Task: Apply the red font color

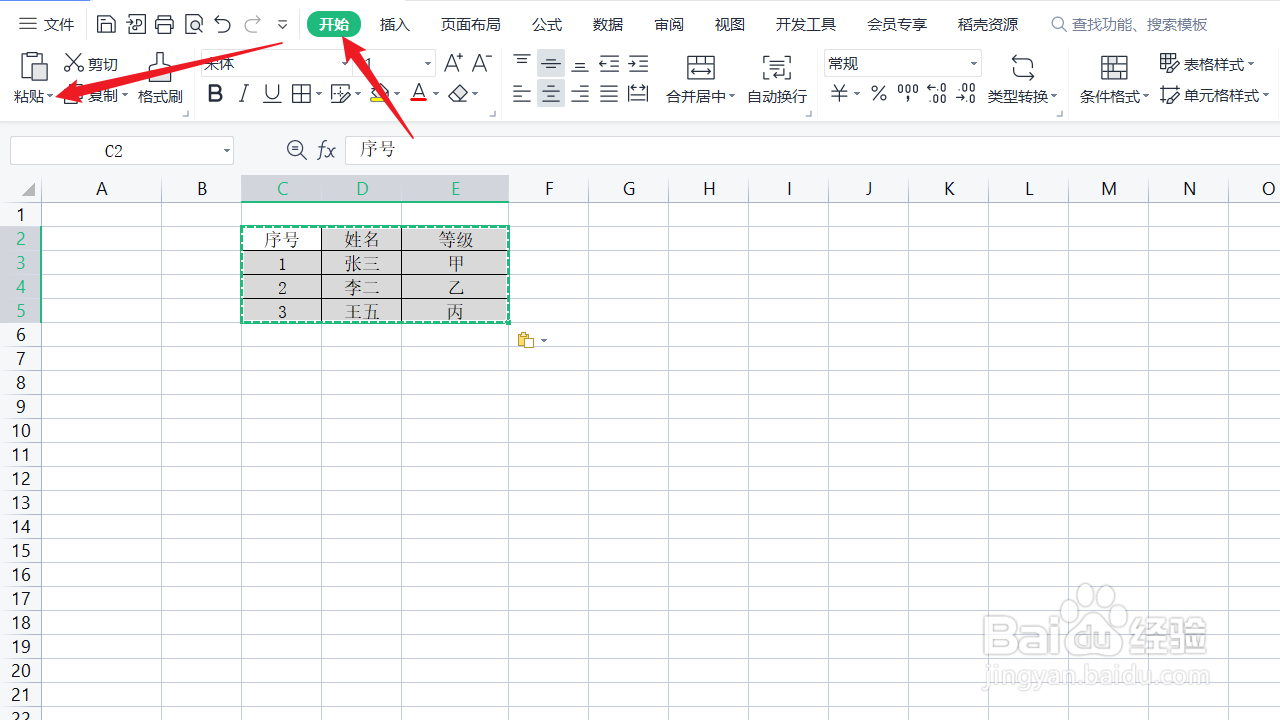Action: coord(419,94)
